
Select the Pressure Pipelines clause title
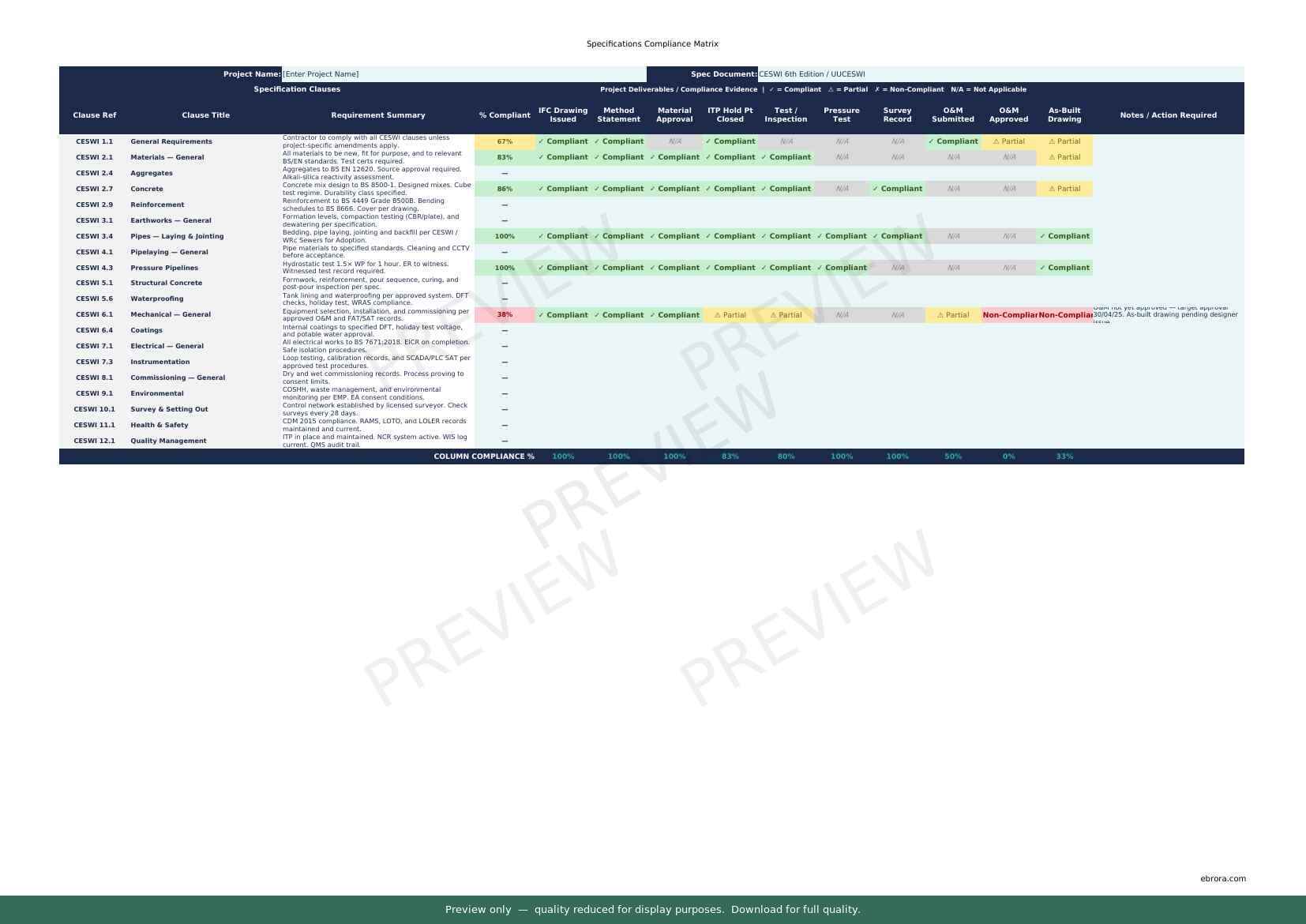click(x=164, y=268)
